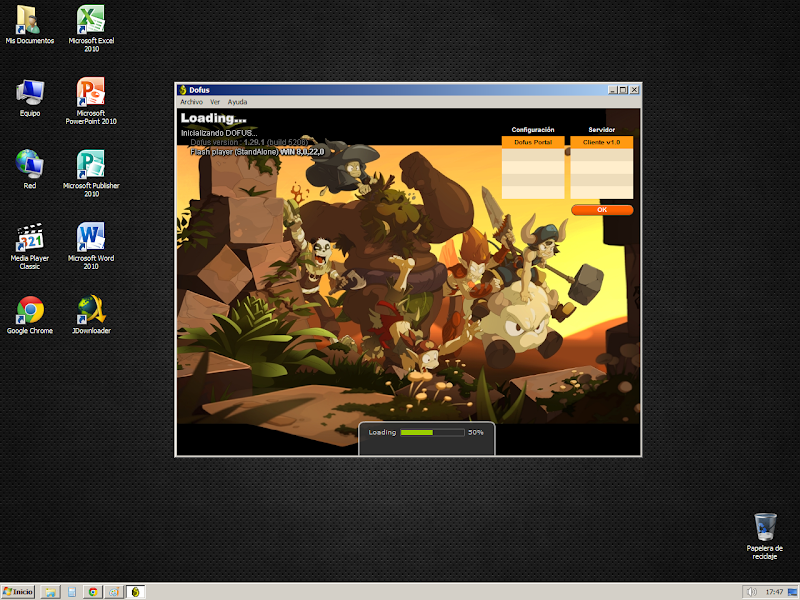Open the Inicio start menu

(x=18, y=592)
